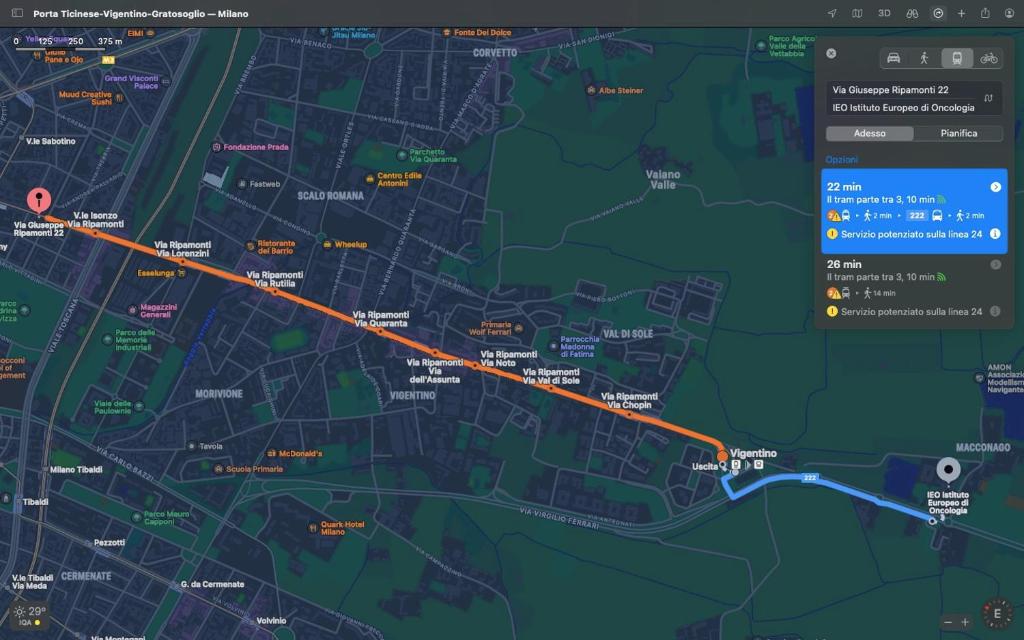Open the Share menu in toolbar
Screen dimensions: 1024x640
coord(985,13)
